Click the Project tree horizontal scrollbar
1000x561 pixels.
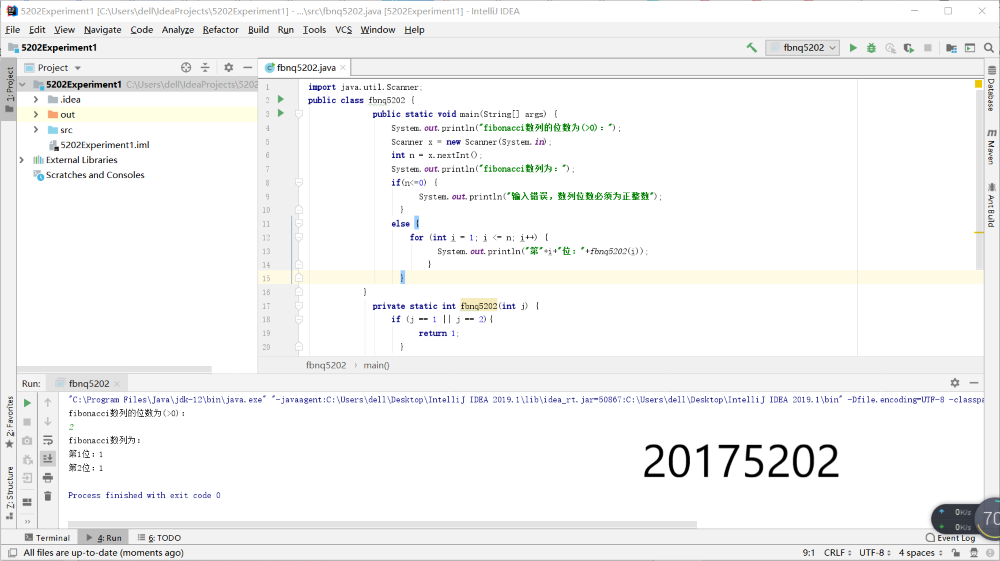tap(115, 369)
